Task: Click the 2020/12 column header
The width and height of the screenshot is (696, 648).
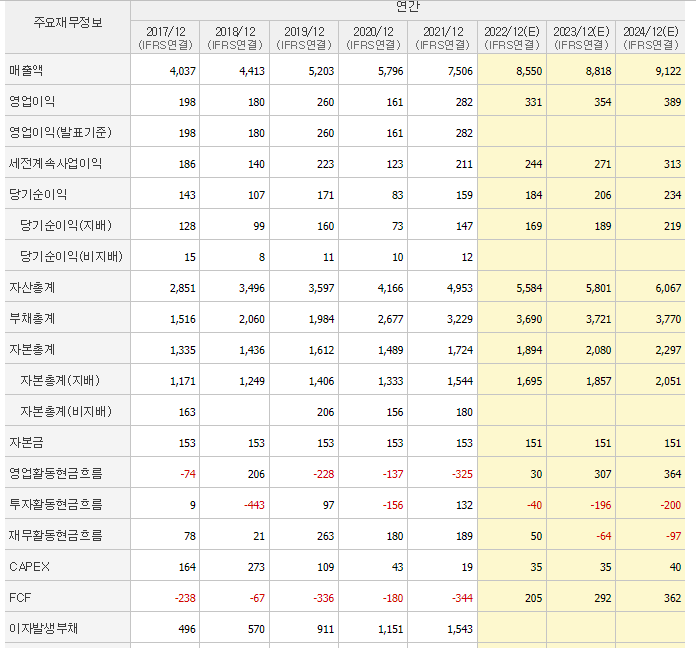Action: pyautogui.click(x=373, y=38)
